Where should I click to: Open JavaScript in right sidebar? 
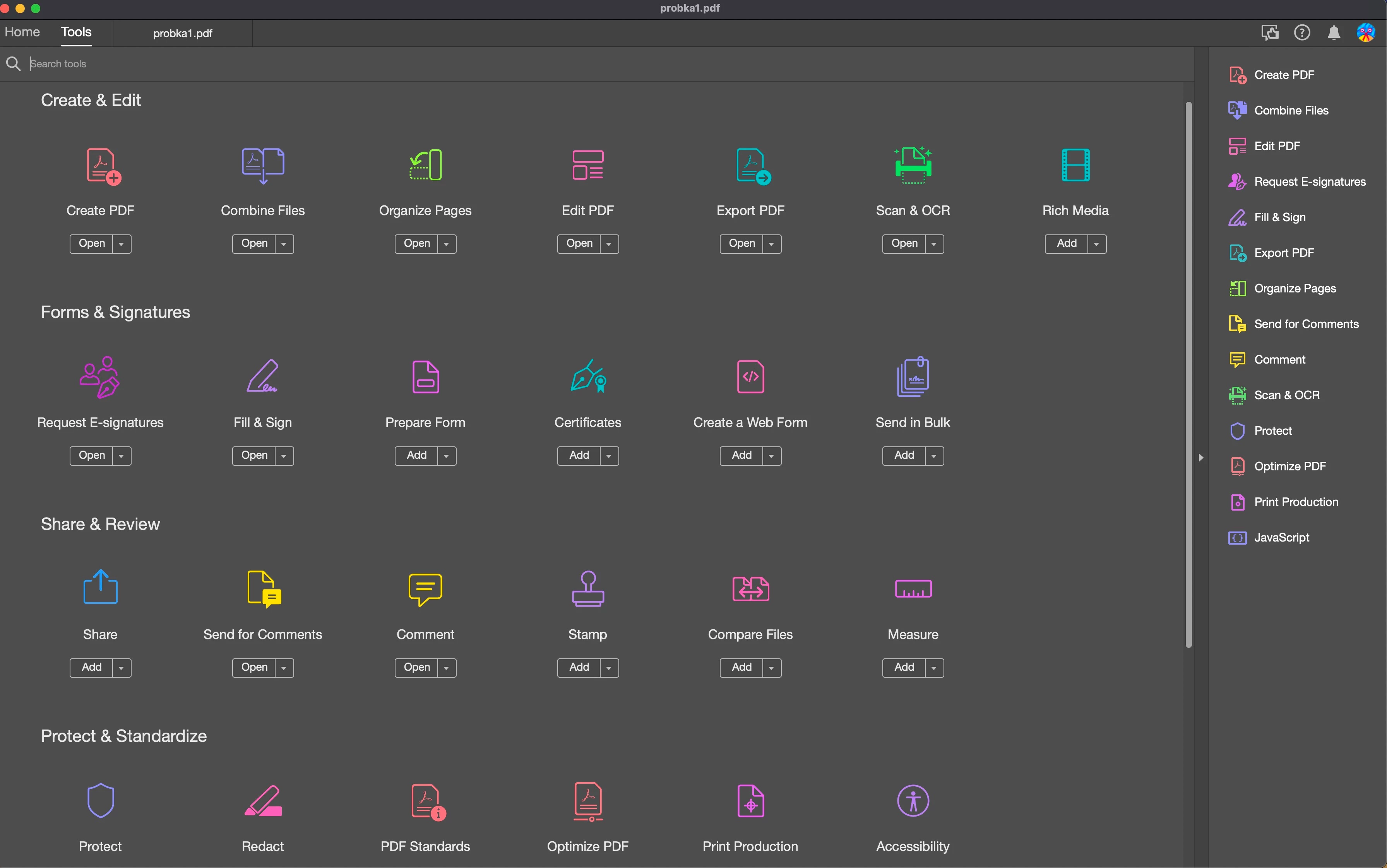(1281, 538)
